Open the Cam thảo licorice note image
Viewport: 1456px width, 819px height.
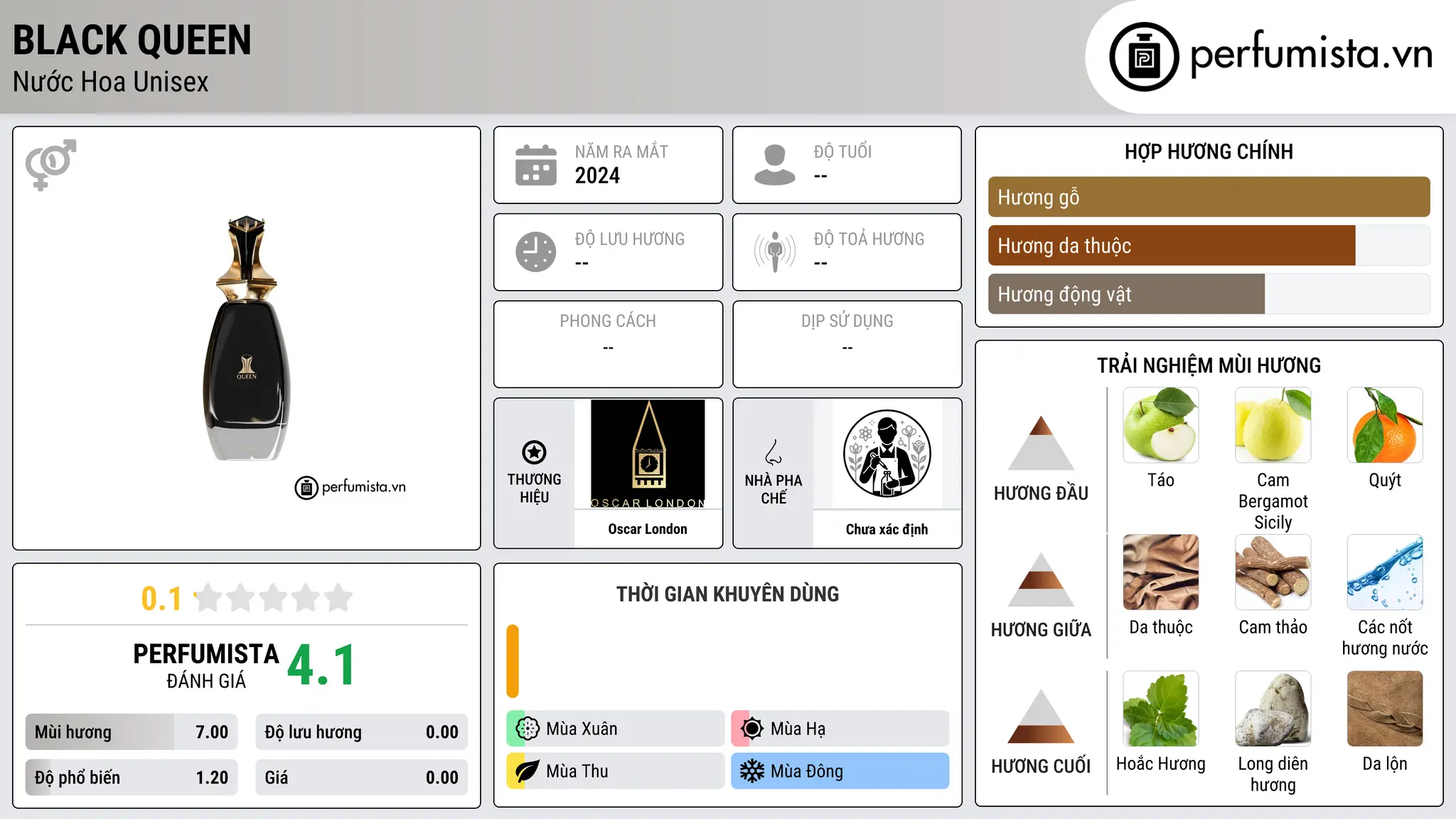click(1273, 572)
